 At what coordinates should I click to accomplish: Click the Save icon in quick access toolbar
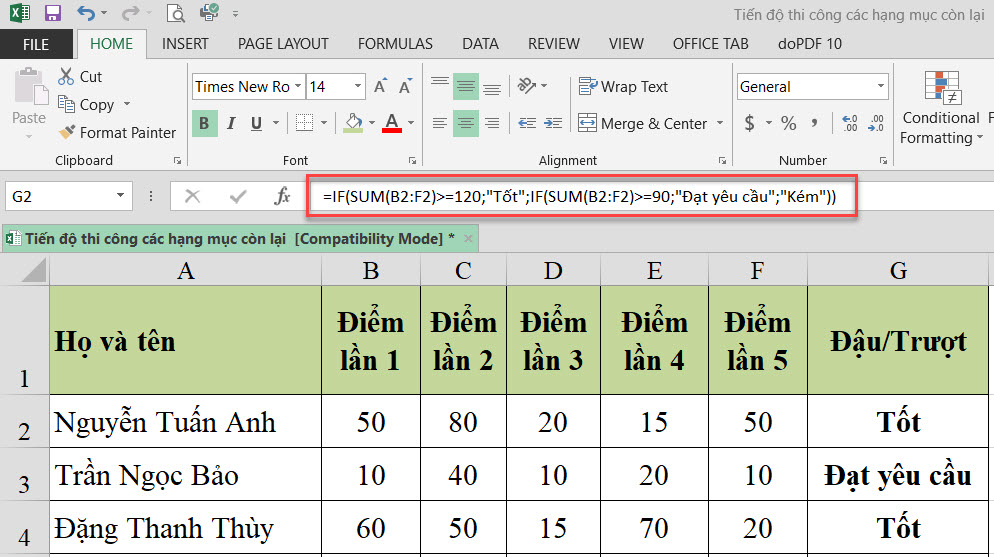coord(53,14)
